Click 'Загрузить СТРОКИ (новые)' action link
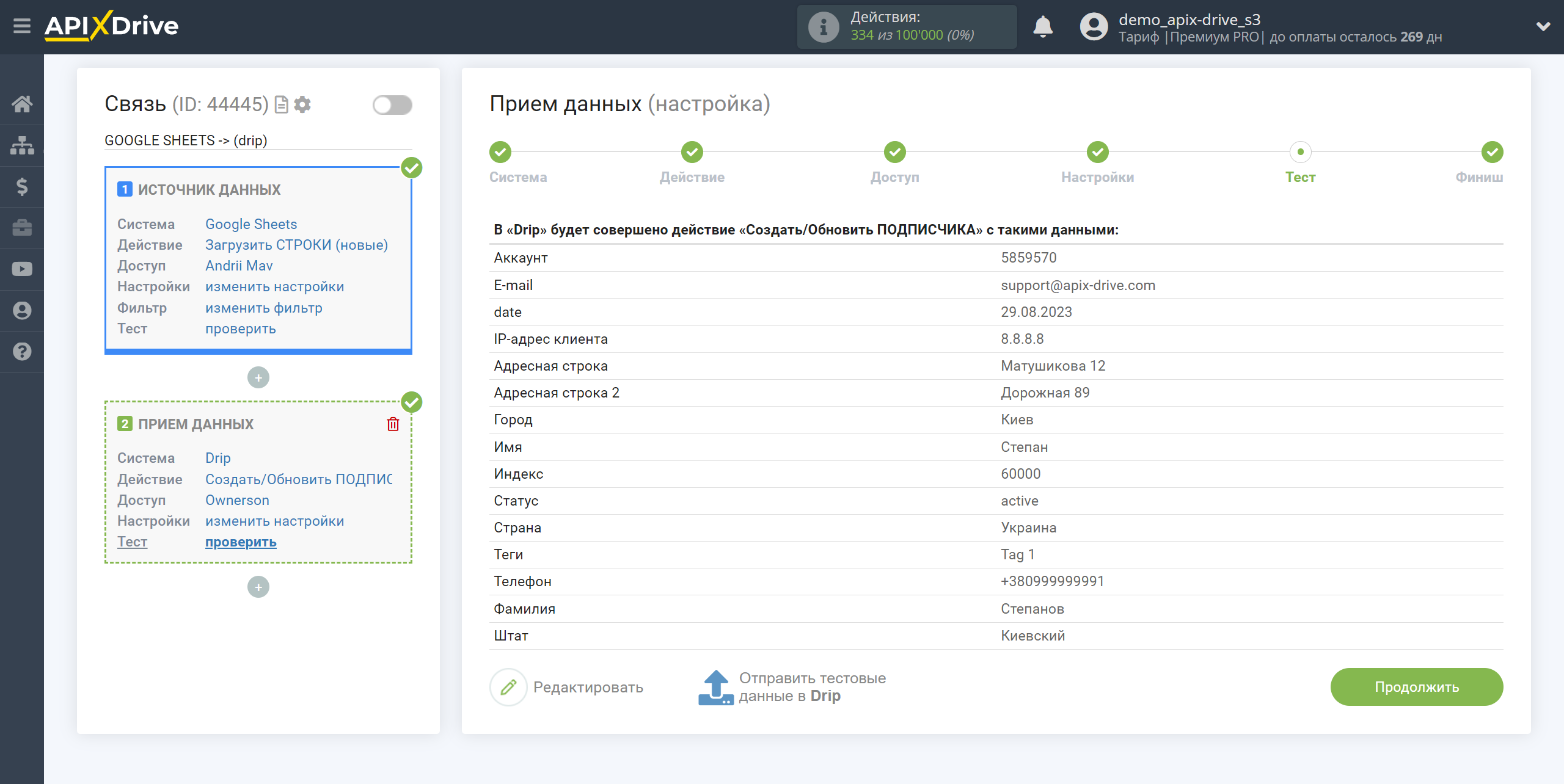Screen dimensions: 1564x784 tap(296, 245)
